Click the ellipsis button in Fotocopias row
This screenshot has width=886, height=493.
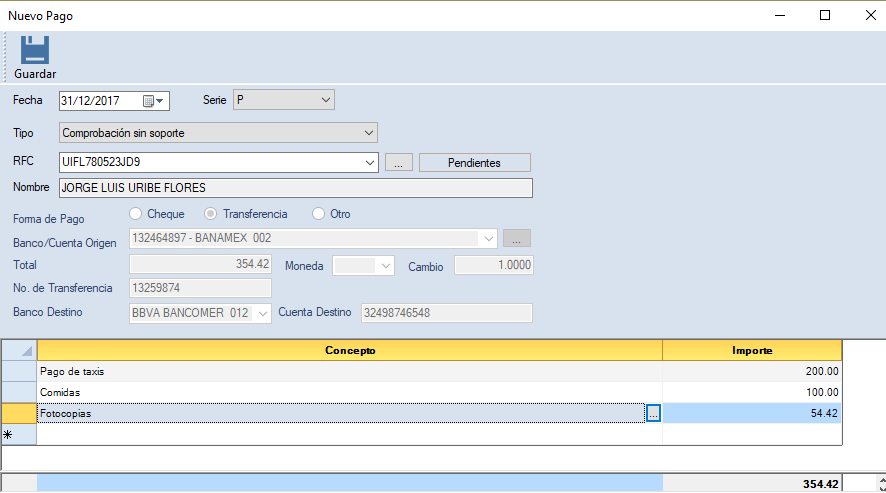click(x=653, y=412)
